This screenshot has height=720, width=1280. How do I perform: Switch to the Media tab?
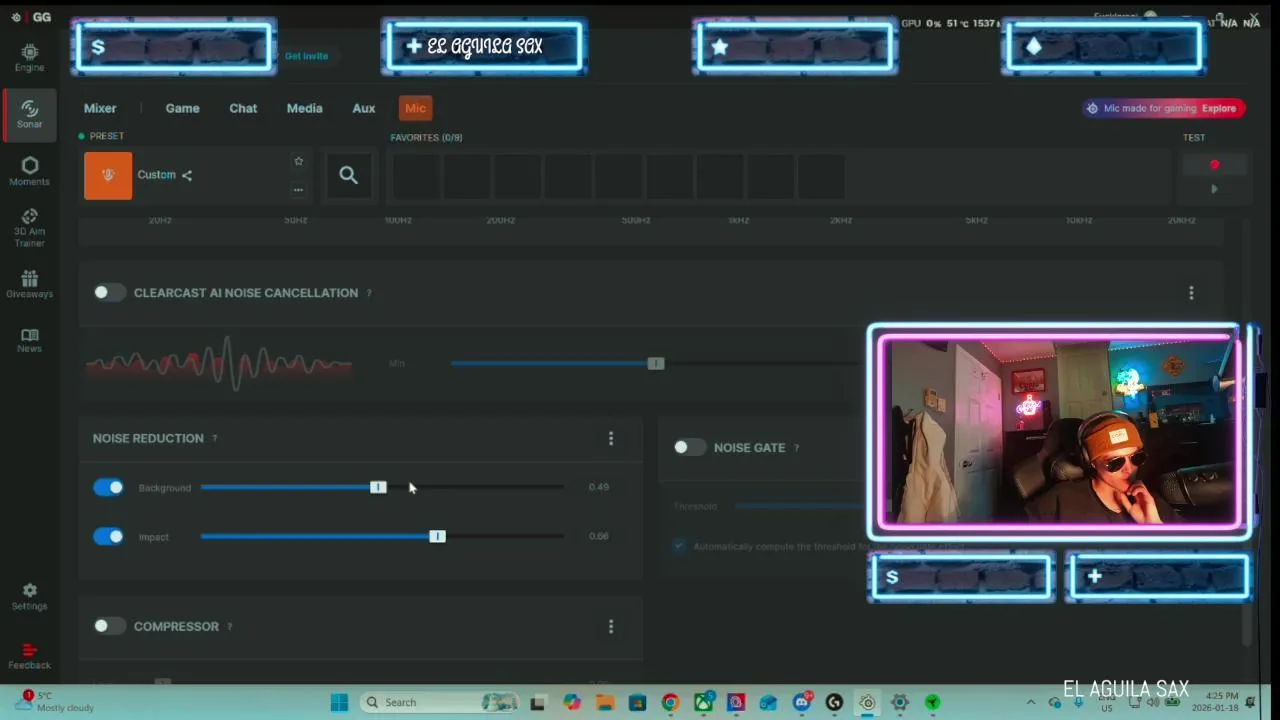click(x=304, y=108)
